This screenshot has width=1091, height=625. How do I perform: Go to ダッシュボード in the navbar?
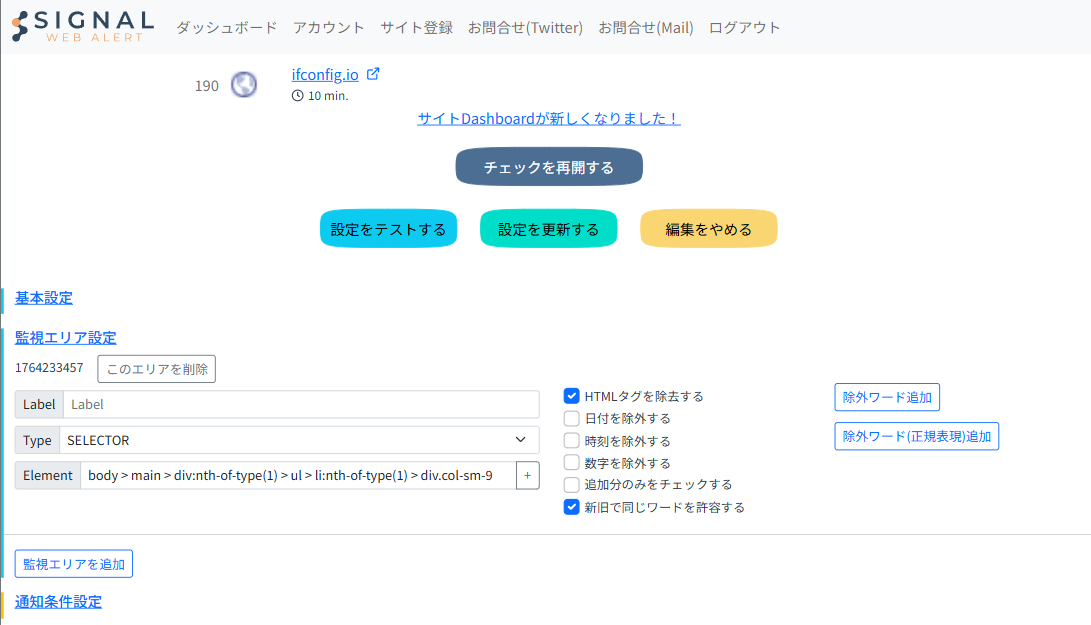(x=226, y=28)
